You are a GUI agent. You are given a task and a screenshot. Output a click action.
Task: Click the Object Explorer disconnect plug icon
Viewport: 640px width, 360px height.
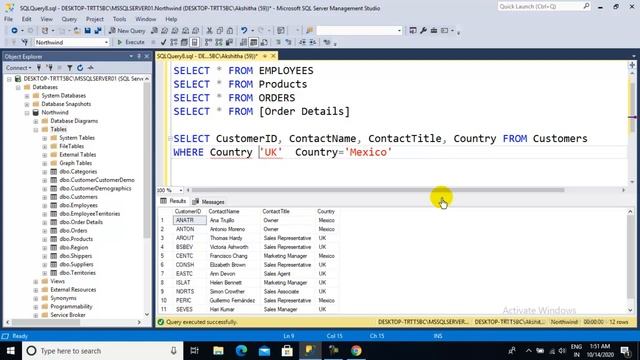[49, 68]
